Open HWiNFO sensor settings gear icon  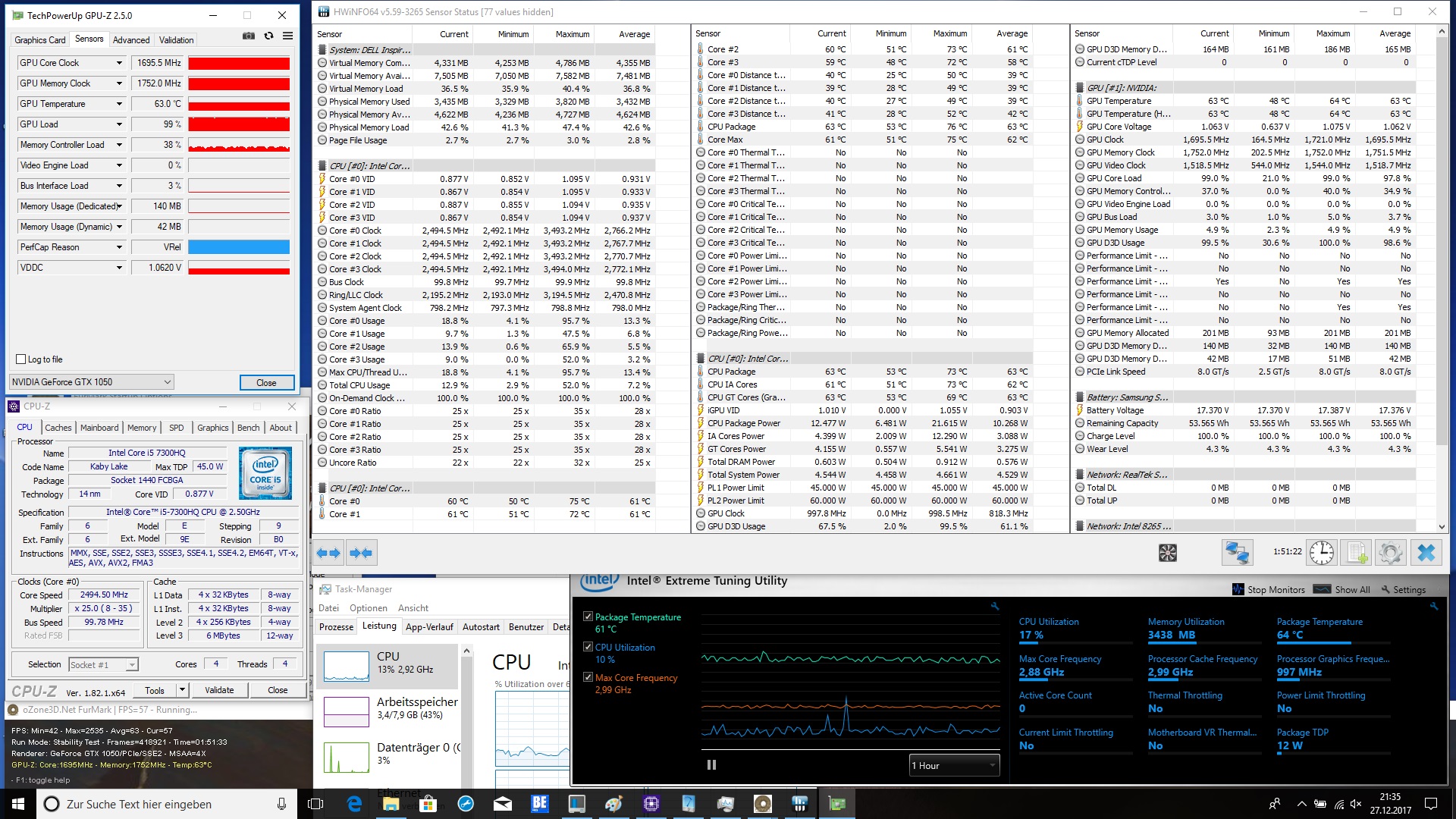[1391, 553]
